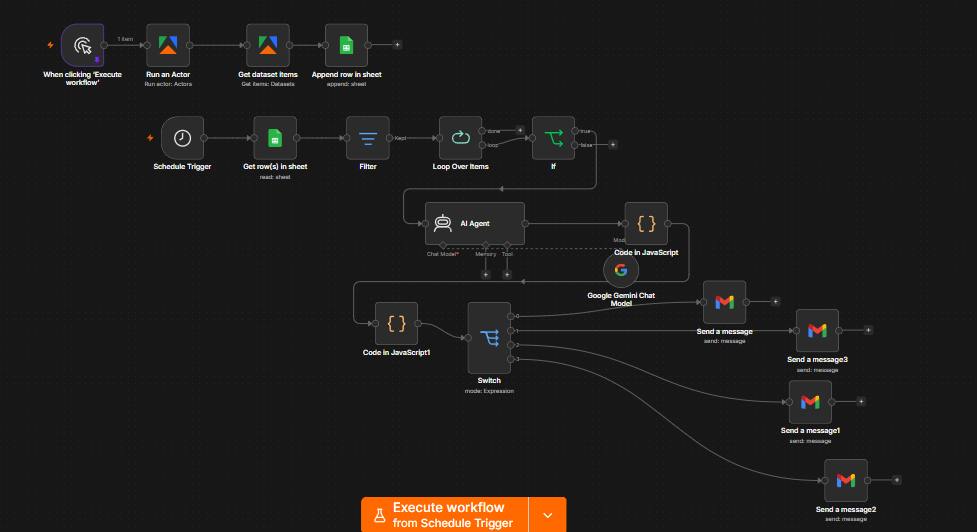Click the If node true output connector
Viewport: 977px width, 532px height.
575,131
